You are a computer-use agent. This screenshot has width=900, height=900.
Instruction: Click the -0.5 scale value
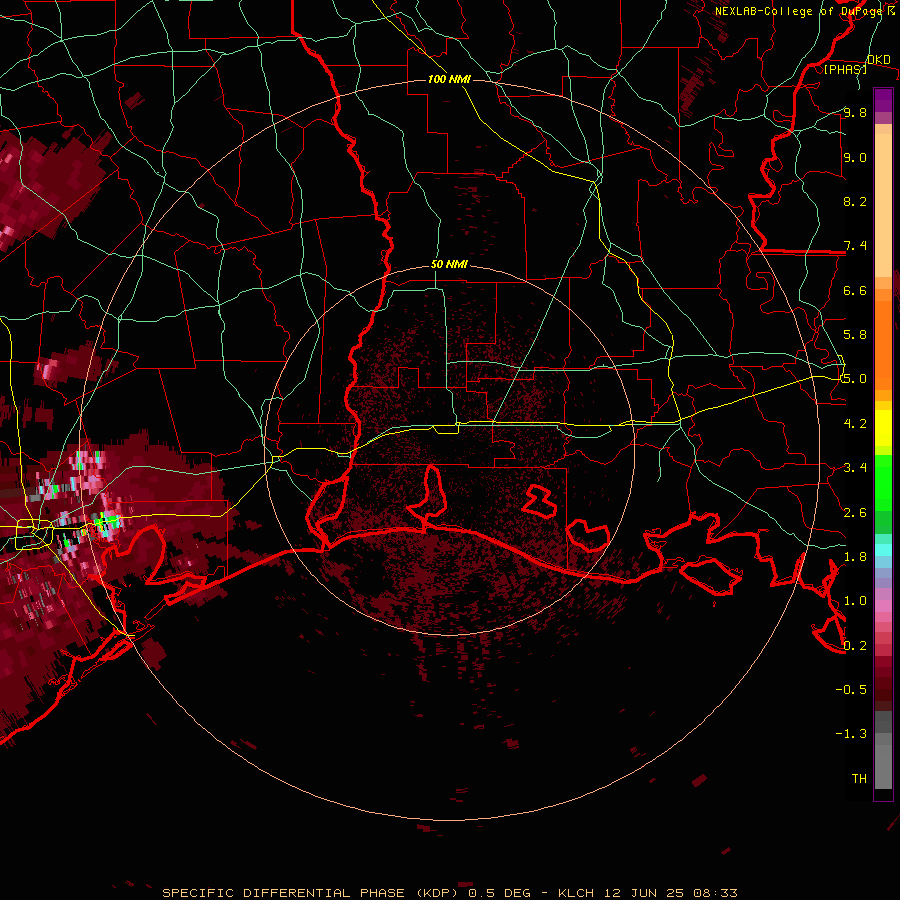point(851,689)
